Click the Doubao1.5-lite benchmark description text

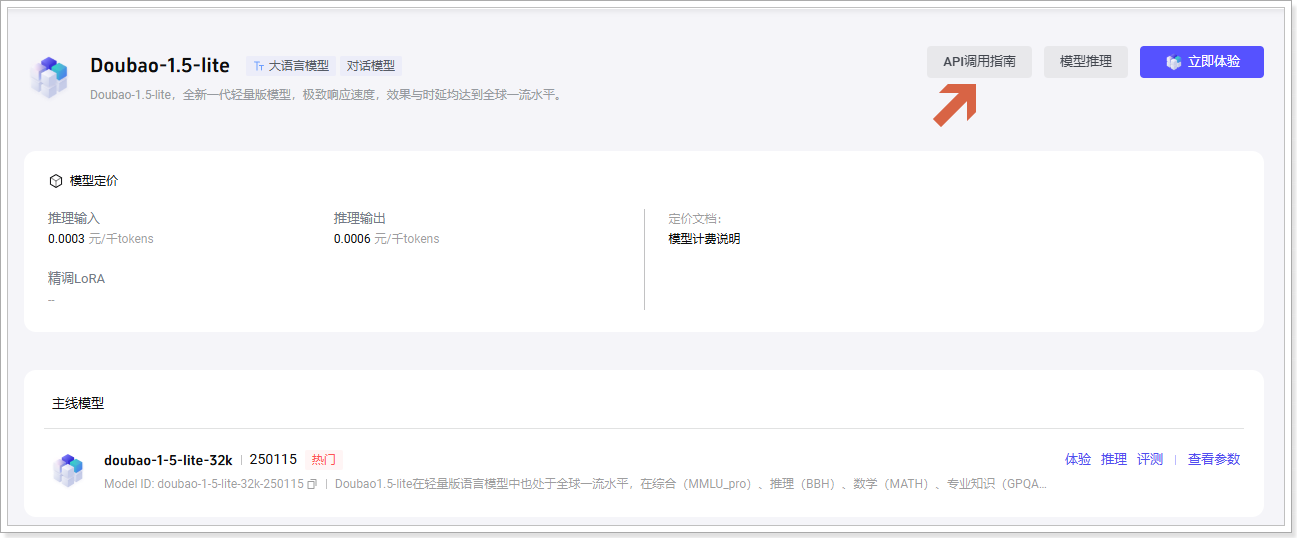tap(691, 484)
